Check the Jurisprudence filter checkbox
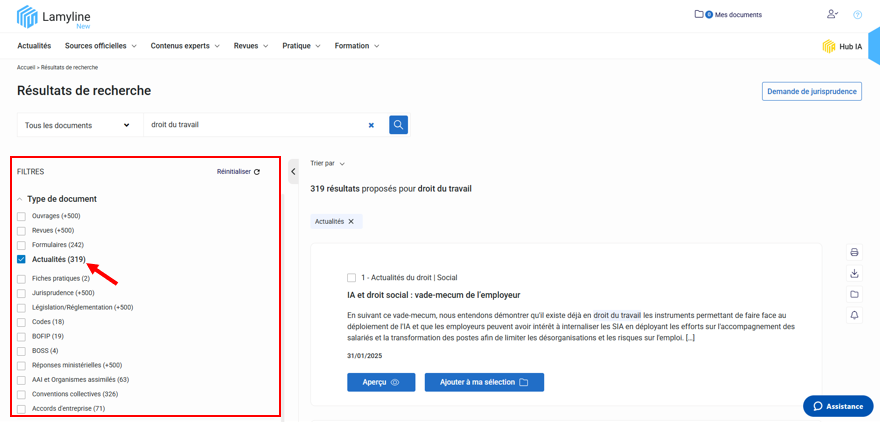The image size is (880, 422). tap(21, 293)
